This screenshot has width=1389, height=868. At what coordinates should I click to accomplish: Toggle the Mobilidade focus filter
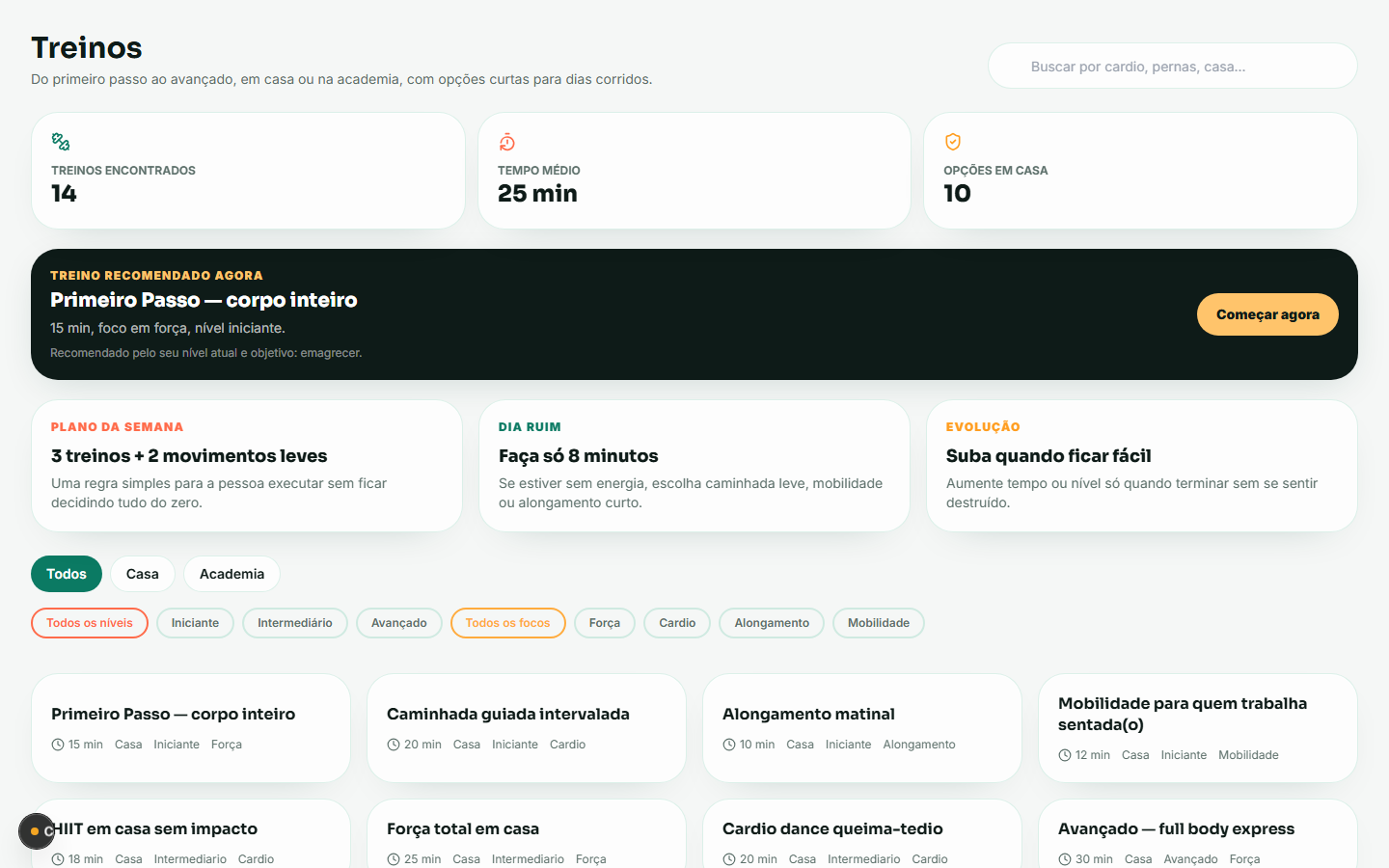879,623
